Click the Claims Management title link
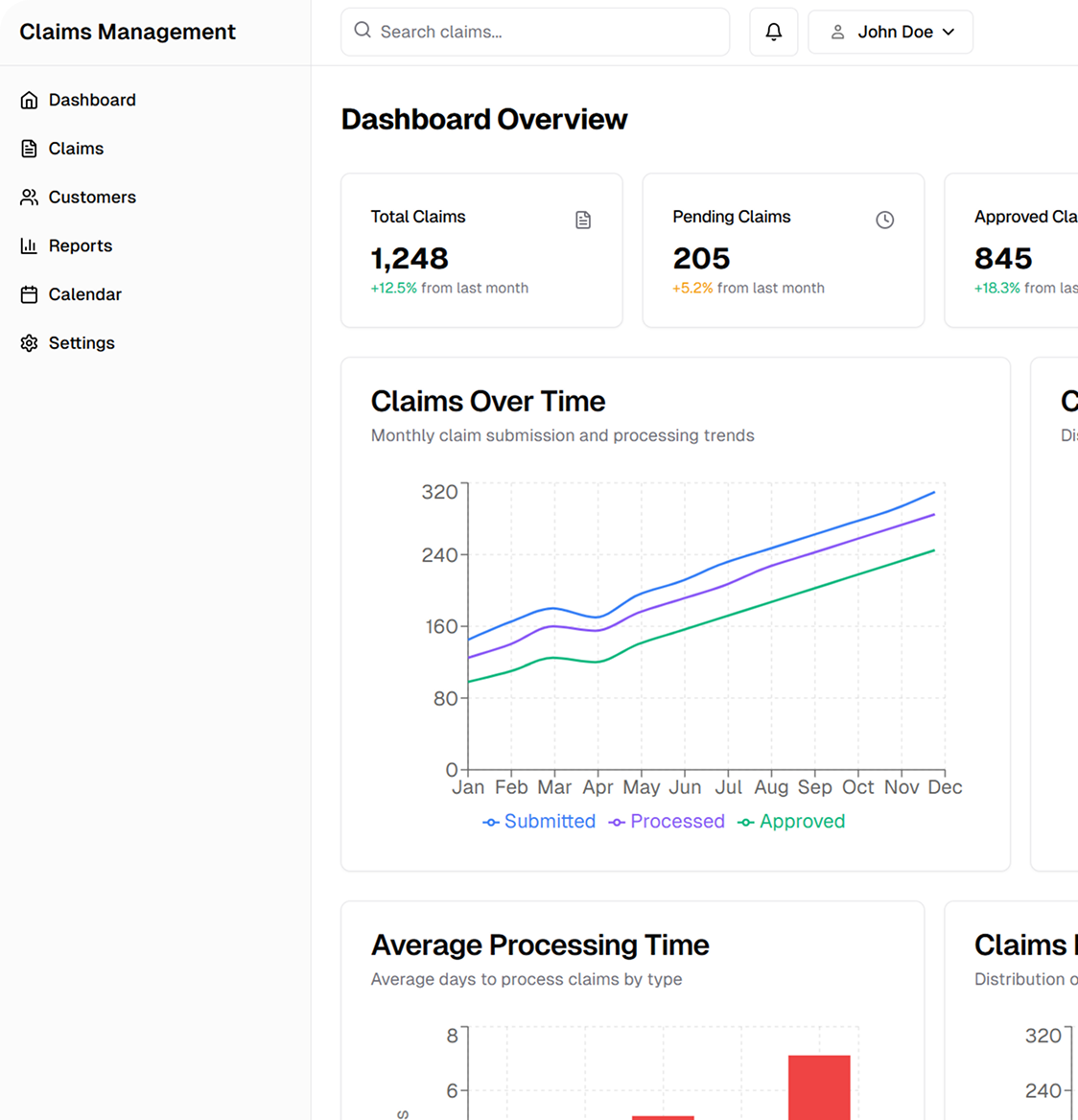The width and height of the screenshot is (1078, 1120). pos(128,32)
